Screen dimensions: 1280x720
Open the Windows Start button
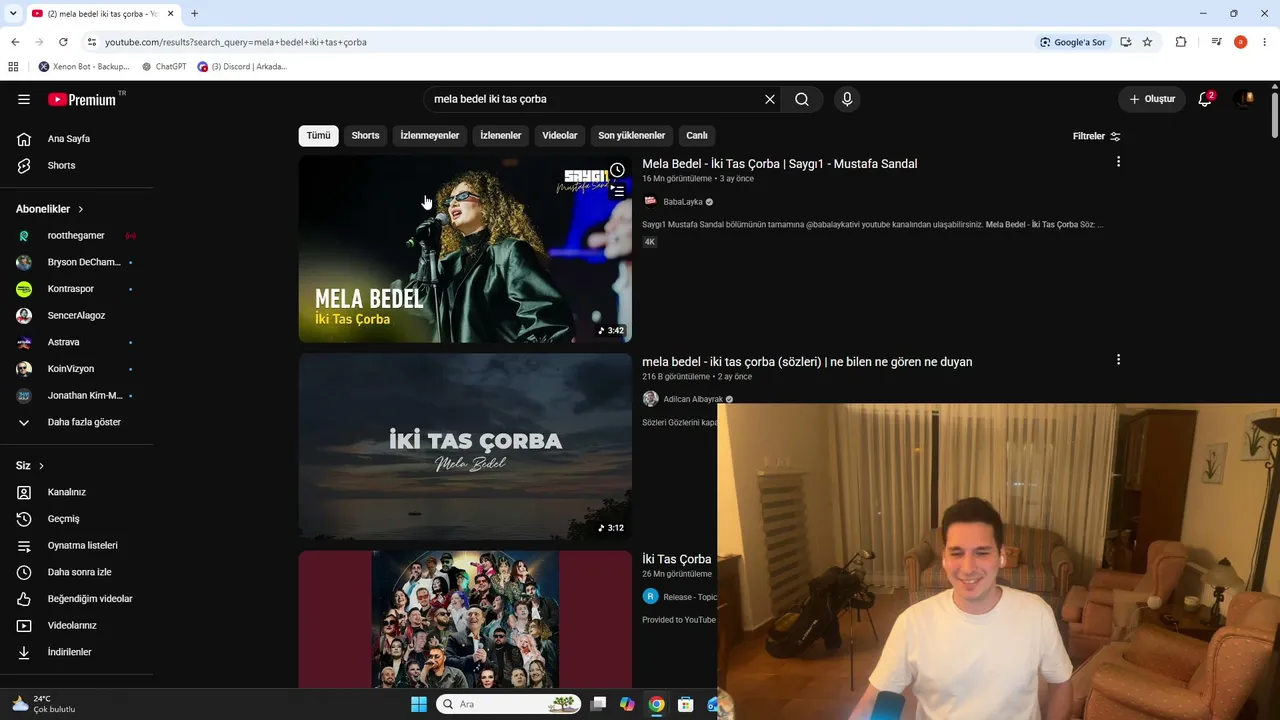tap(419, 704)
